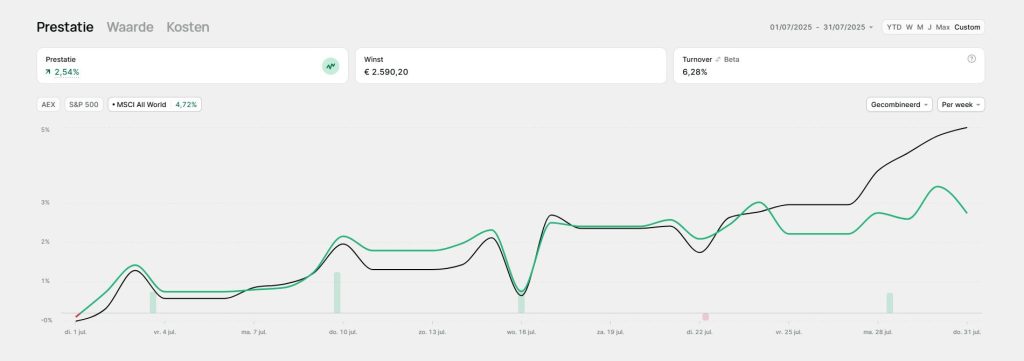Select the Max period button

[x=942, y=27]
